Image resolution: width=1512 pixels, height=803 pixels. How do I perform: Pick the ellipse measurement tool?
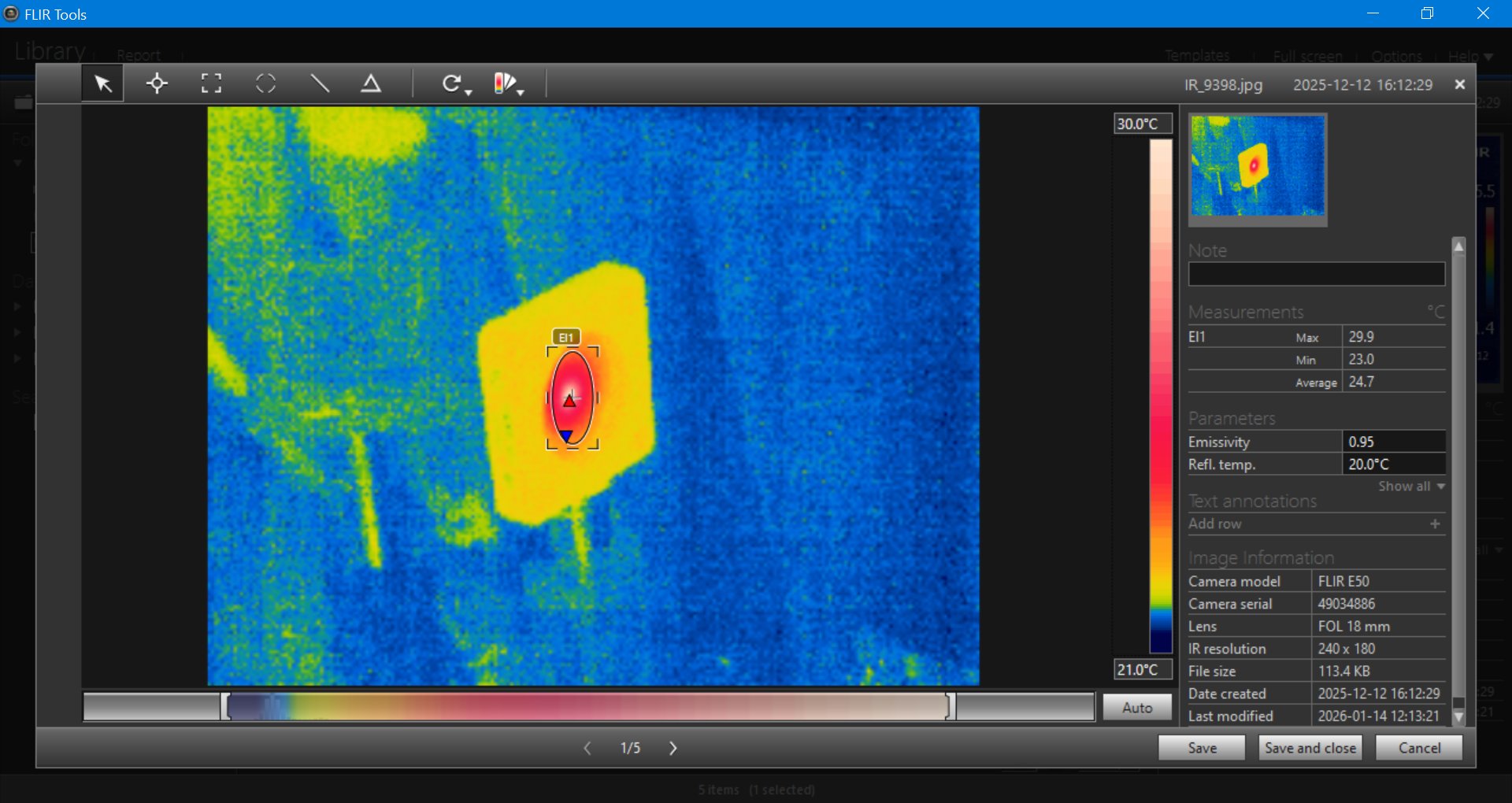265,83
